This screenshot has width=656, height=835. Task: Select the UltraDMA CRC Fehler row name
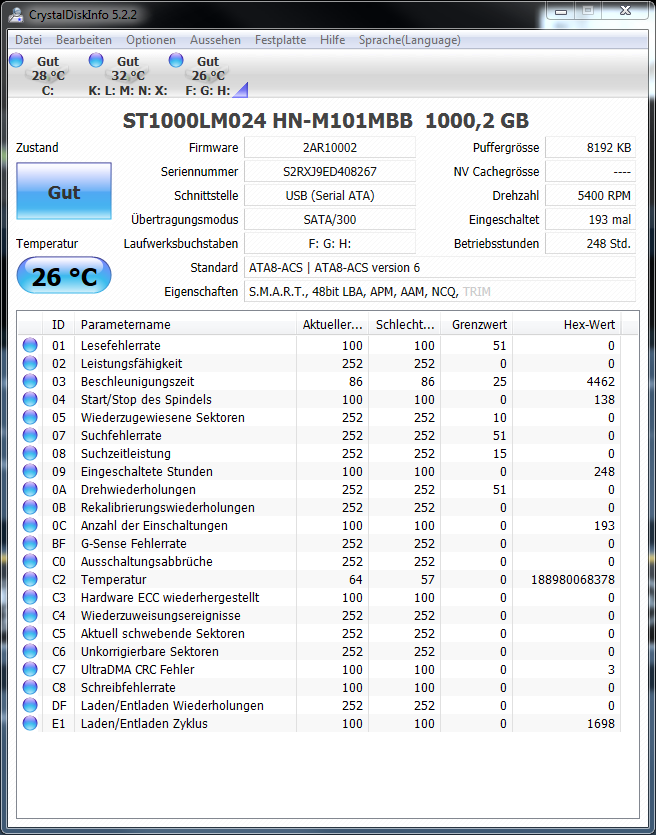tap(137, 669)
